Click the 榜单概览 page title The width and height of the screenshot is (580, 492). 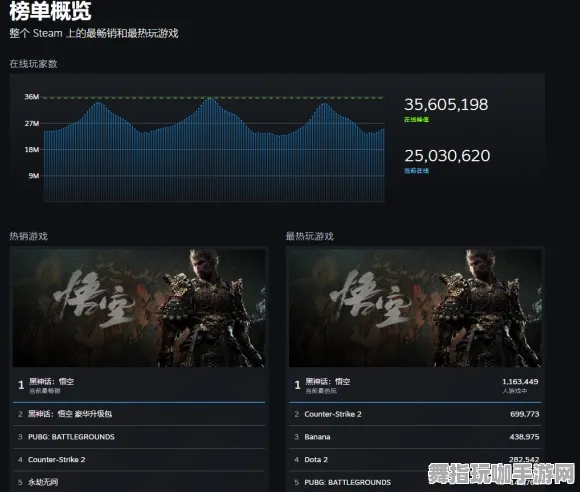point(50,11)
